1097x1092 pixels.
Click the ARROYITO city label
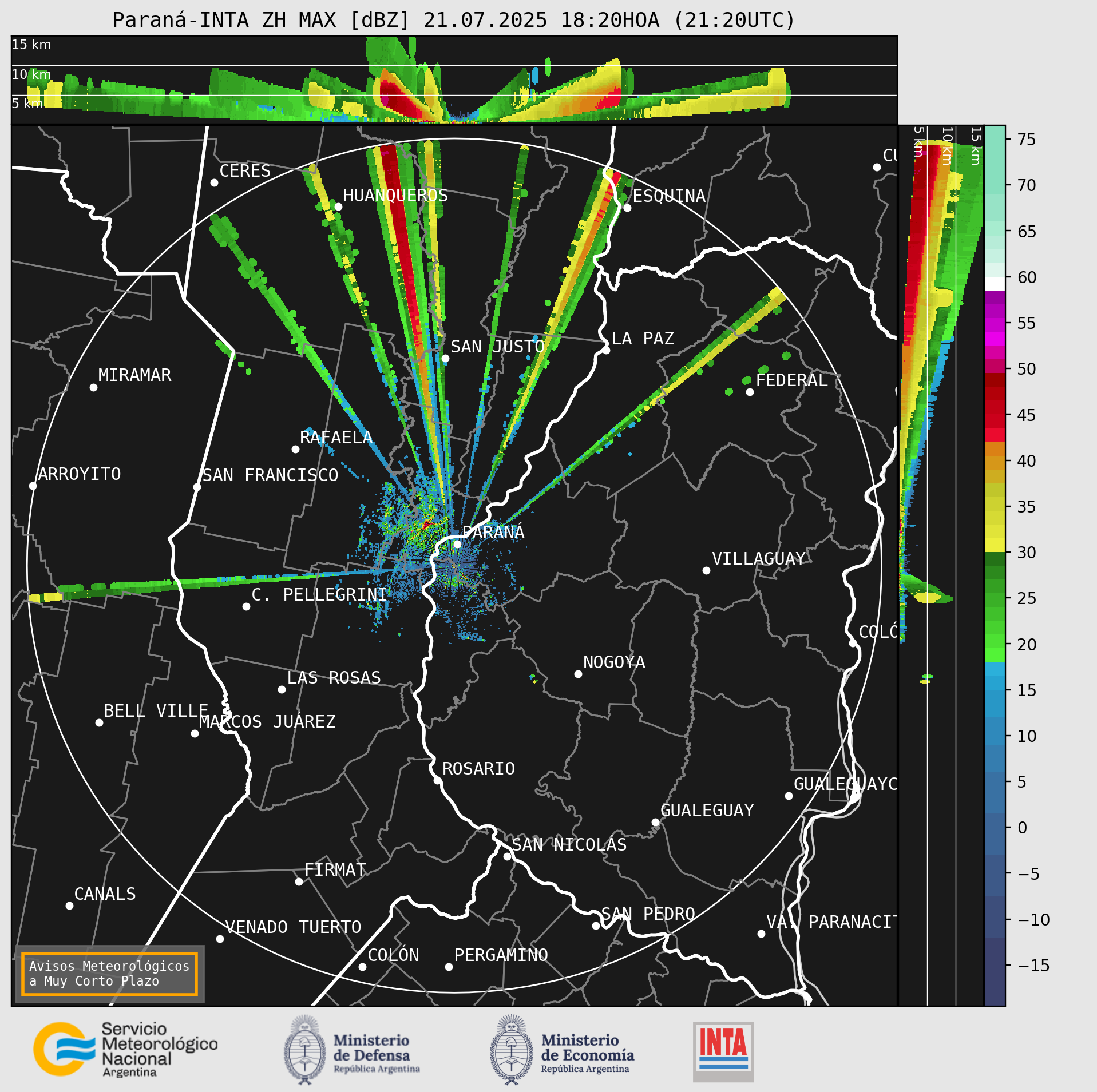(79, 474)
